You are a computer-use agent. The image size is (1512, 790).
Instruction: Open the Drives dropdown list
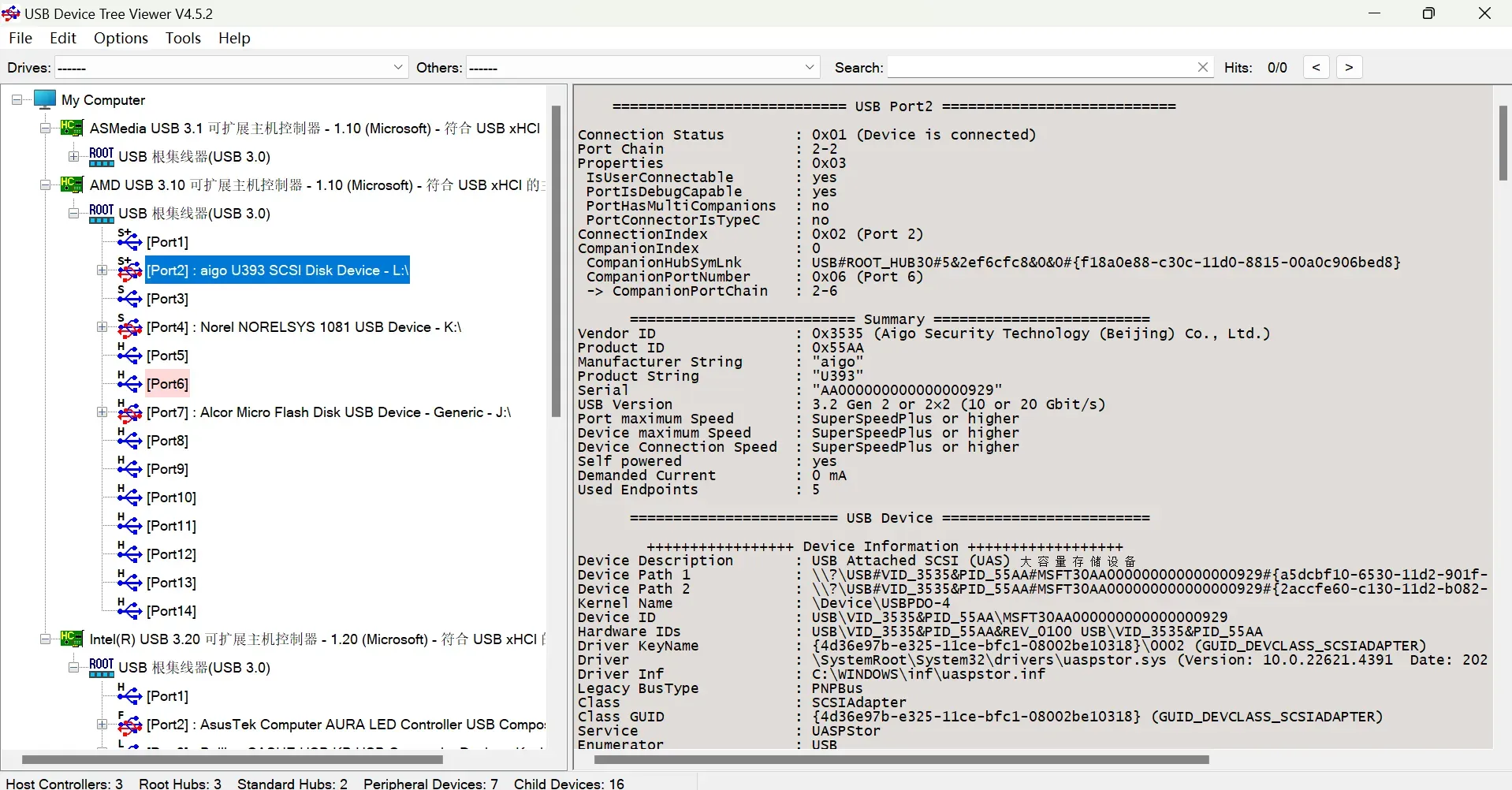[x=398, y=68]
